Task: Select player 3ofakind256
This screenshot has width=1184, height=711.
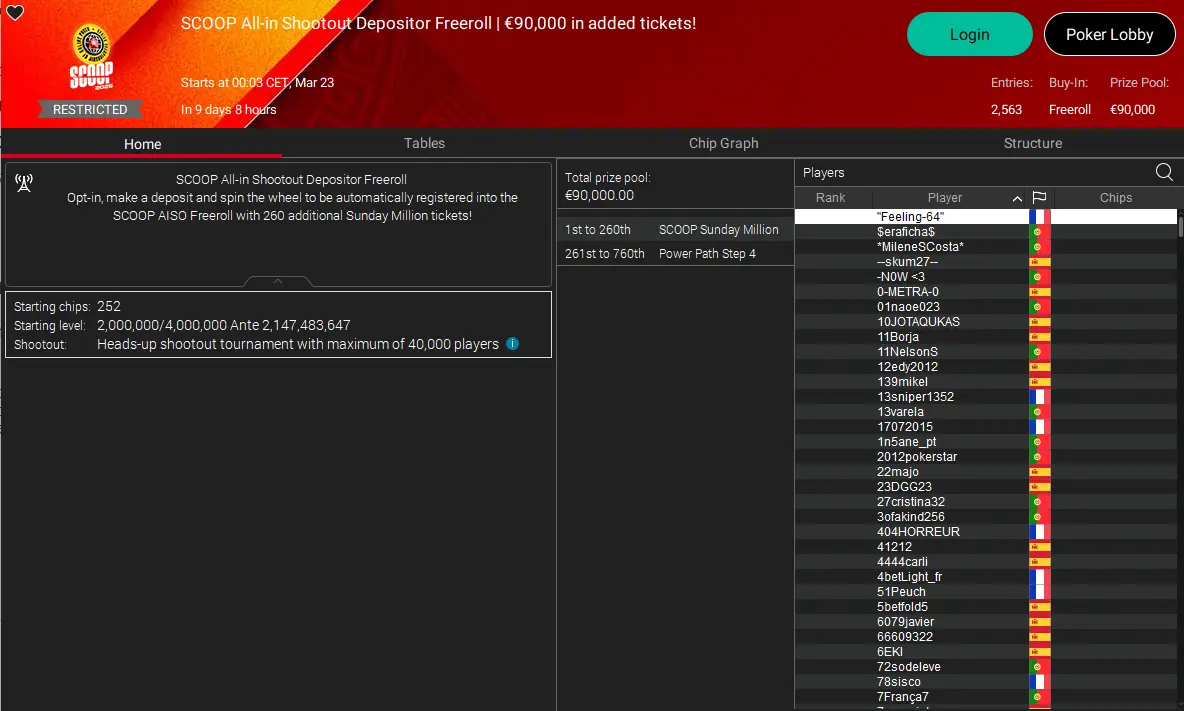Action: click(x=985, y=516)
